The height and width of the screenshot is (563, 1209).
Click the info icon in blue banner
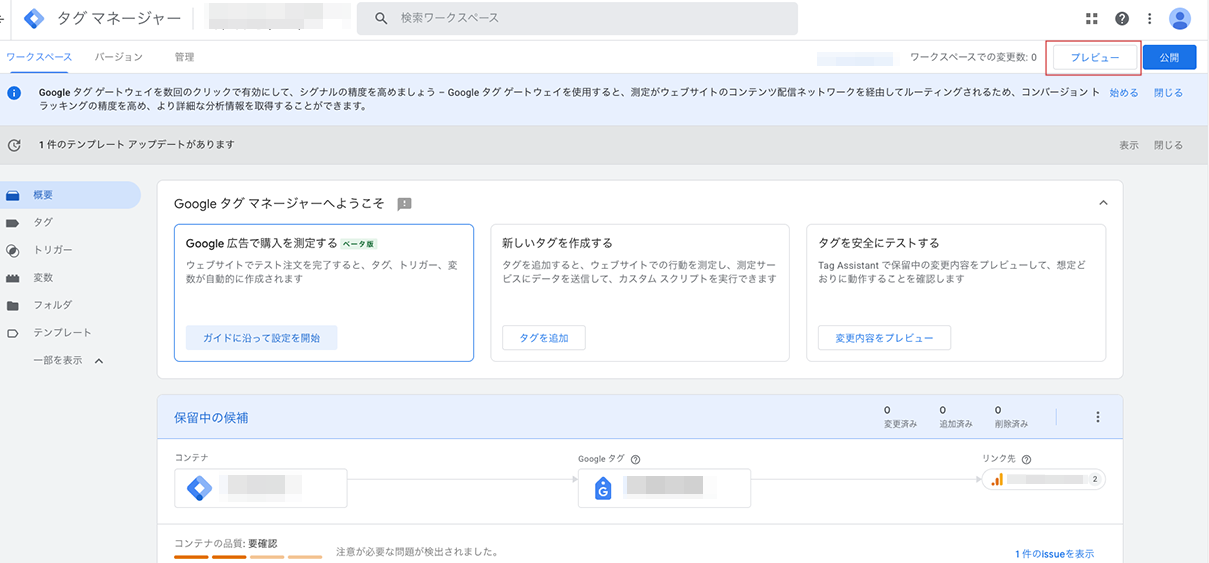(14, 93)
